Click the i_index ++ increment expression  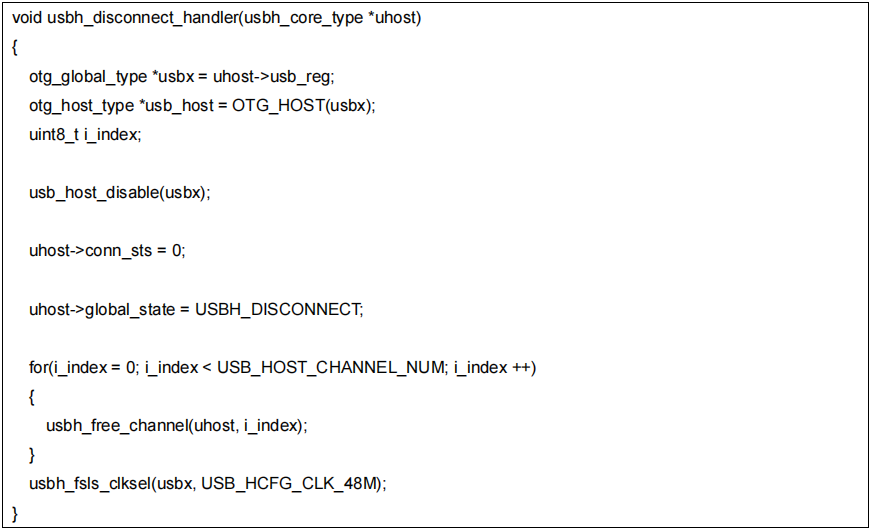coord(493,367)
